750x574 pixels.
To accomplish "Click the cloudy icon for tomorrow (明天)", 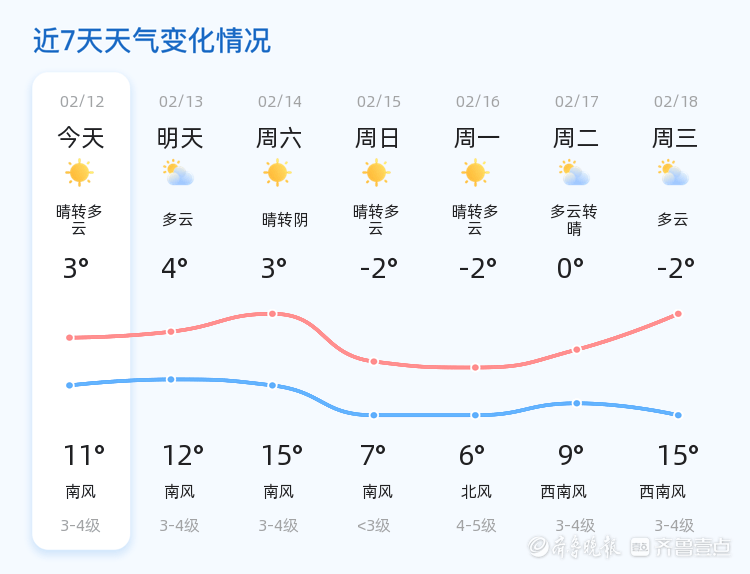I will pyautogui.click(x=179, y=174).
